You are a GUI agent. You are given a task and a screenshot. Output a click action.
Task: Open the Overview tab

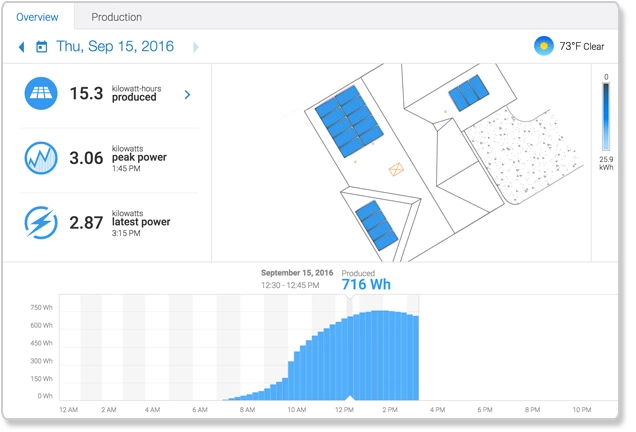37,17
